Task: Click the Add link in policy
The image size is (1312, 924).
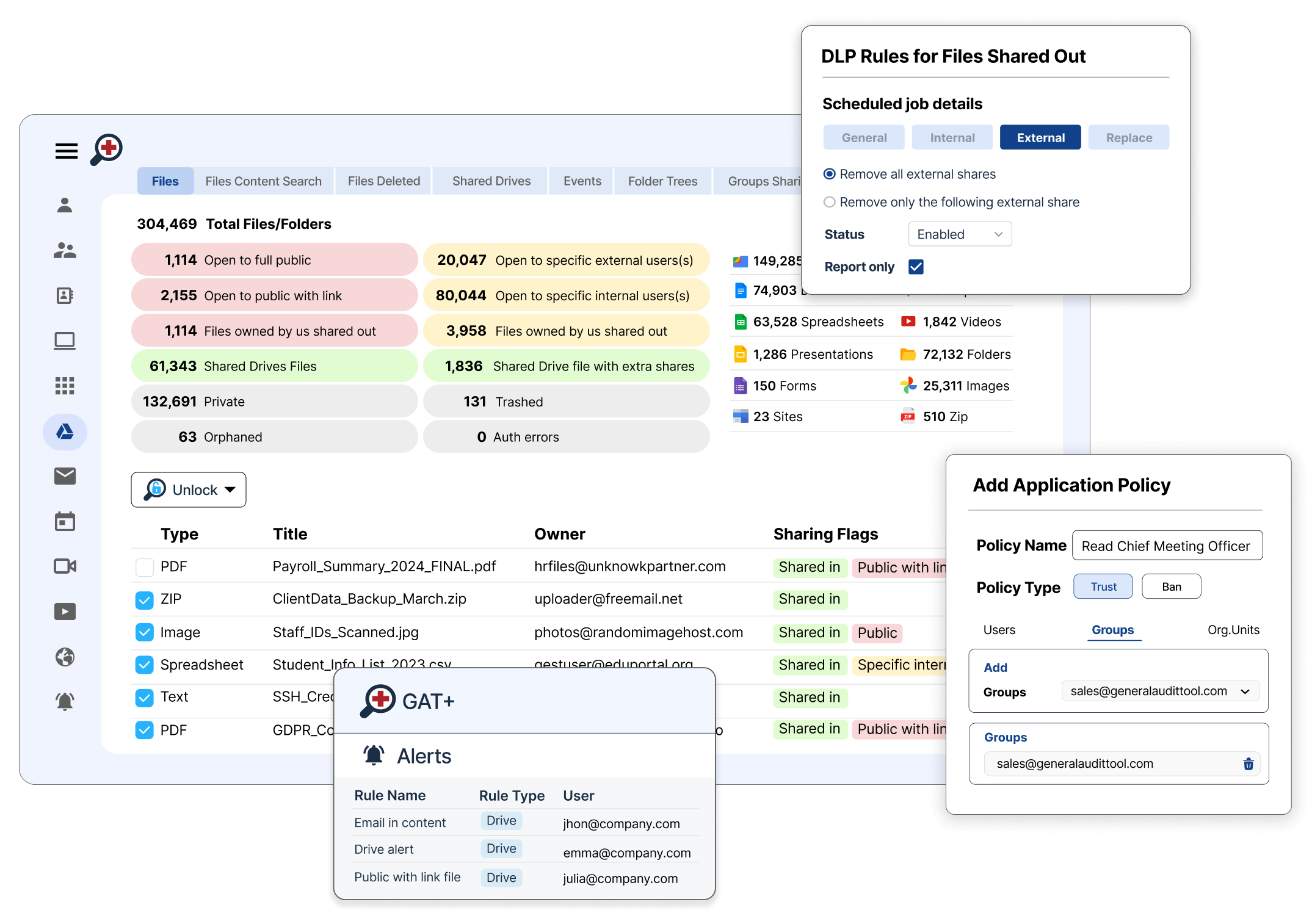Action: tap(995, 668)
